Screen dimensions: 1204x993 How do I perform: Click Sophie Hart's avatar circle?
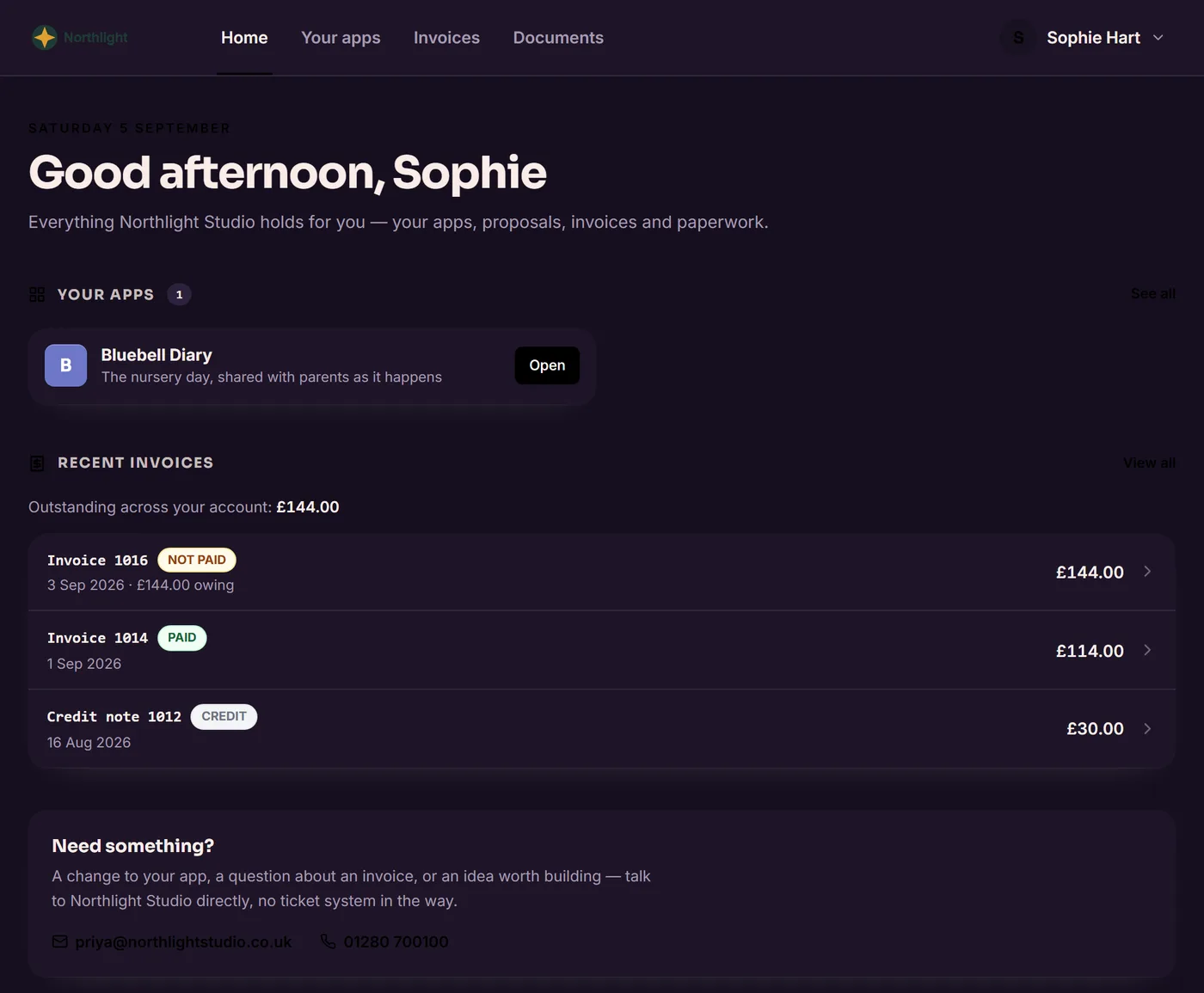tap(1019, 38)
